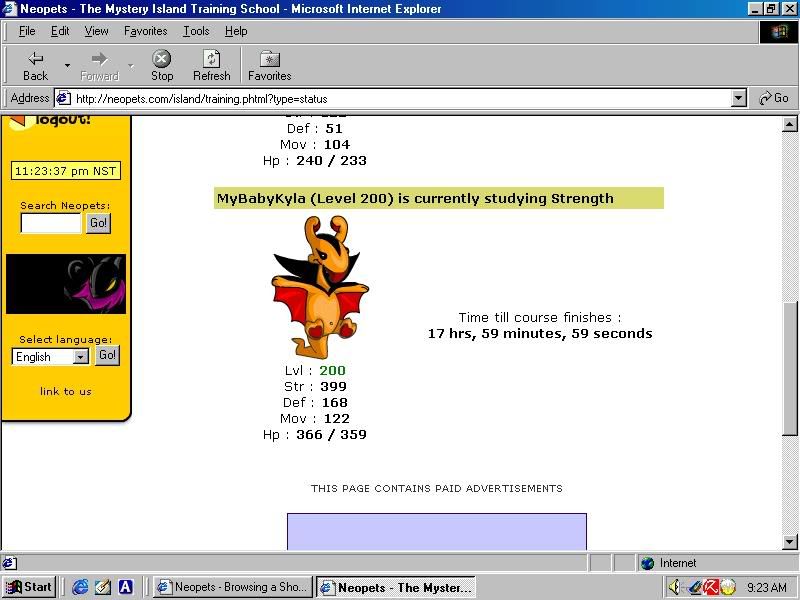Click Go! next to language selector

(107, 355)
